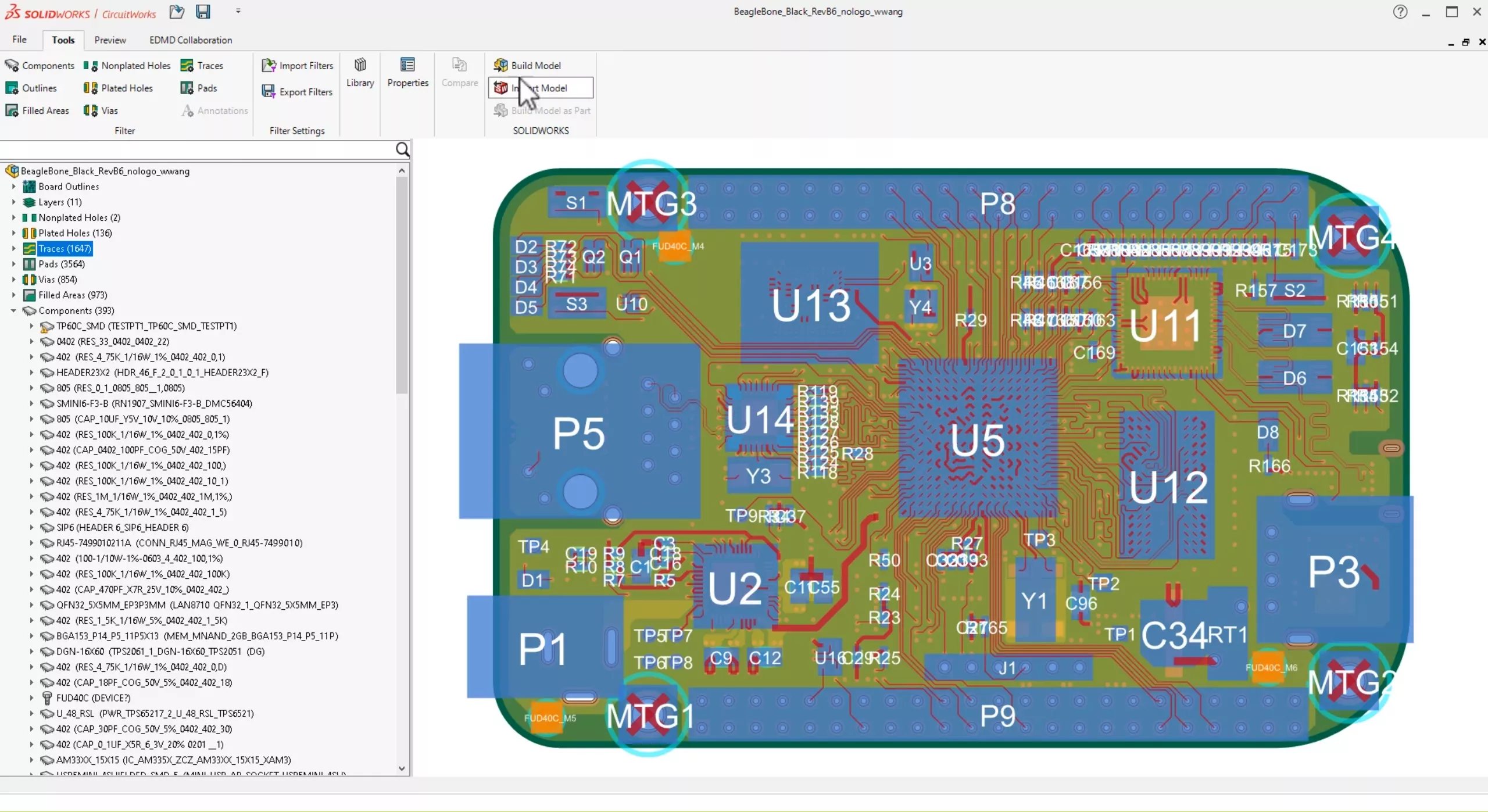The height and width of the screenshot is (812, 1488).
Task: Open the Help question mark icon
Action: 1400,12
